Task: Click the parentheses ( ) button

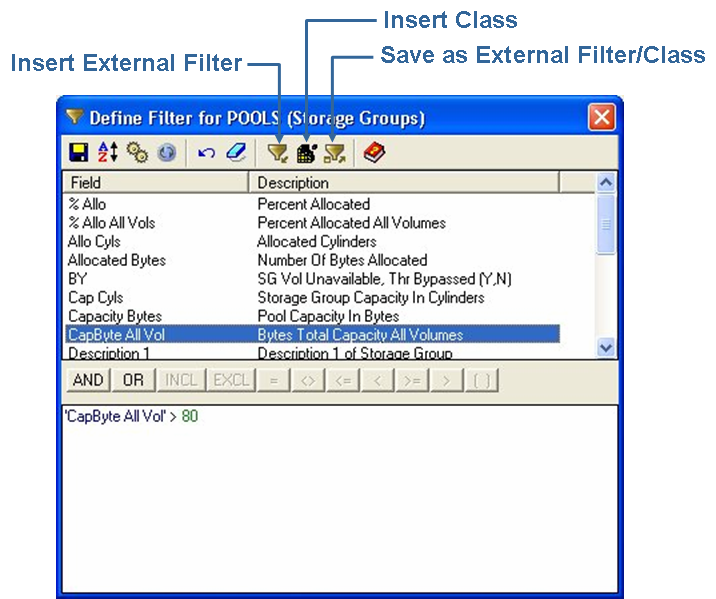Action: (482, 380)
